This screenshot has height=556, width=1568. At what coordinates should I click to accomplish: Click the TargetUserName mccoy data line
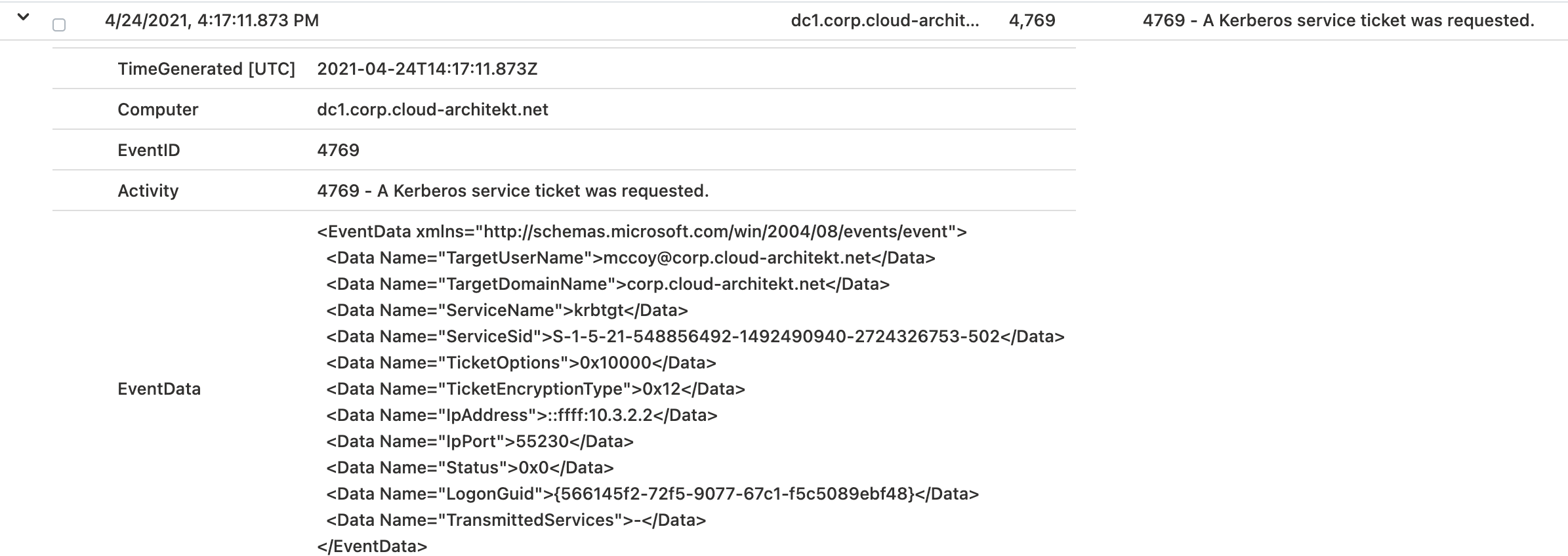tap(630, 258)
